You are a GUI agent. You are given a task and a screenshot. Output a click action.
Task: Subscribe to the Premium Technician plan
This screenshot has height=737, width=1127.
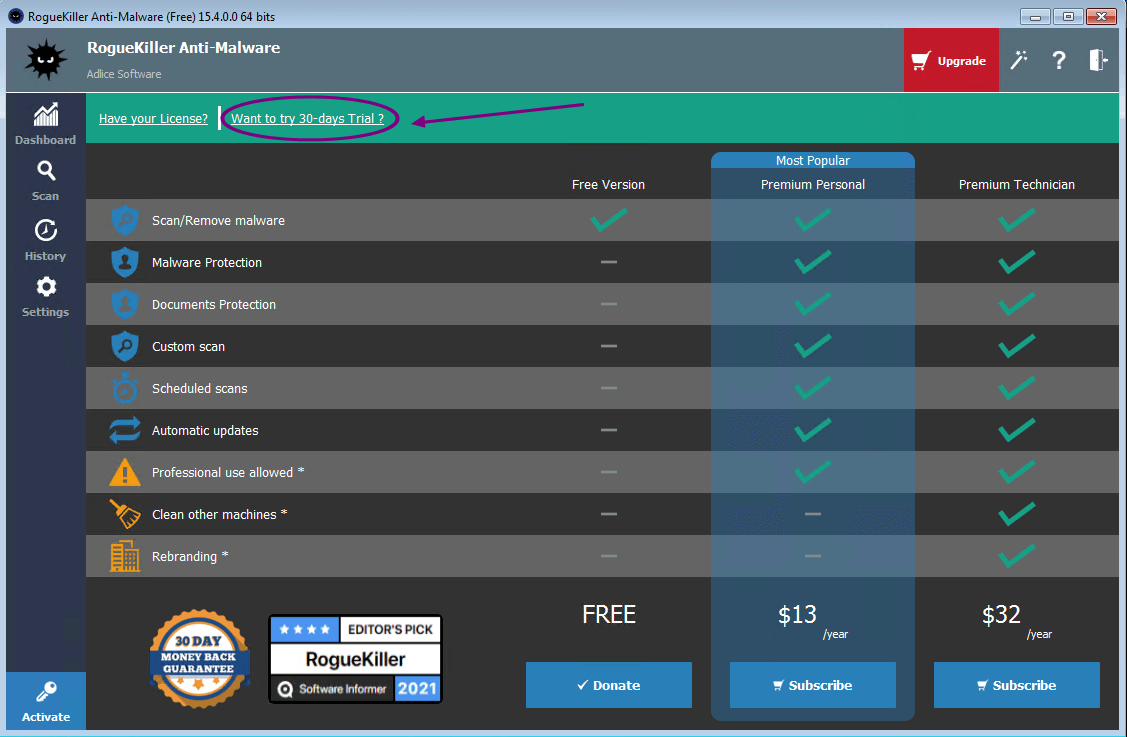pyautogui.click(x=1016, y=685)
